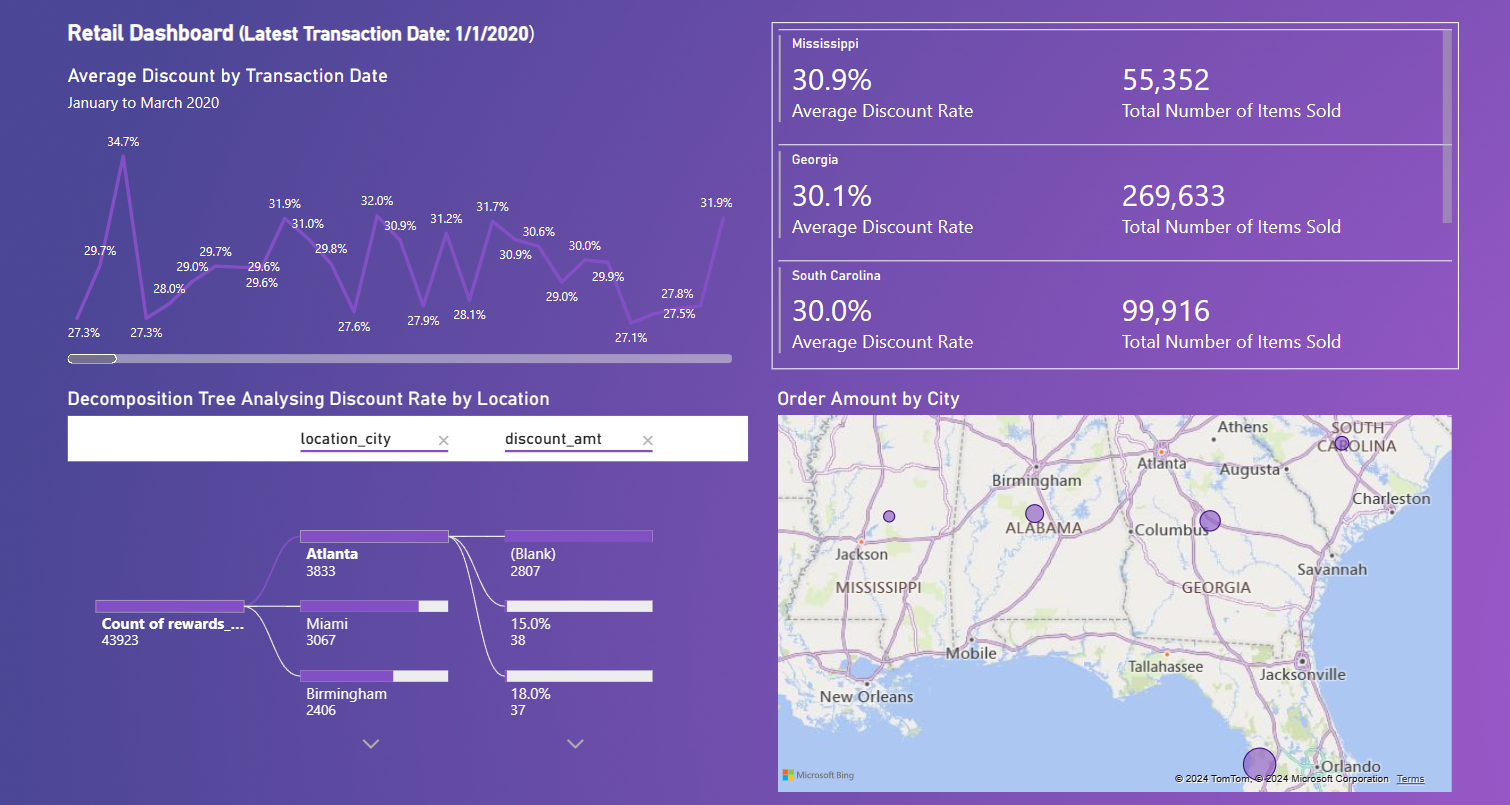The image size is (1510, 805).
Task: Click the Savannah label on the map
Action: tap(1332, 569)
